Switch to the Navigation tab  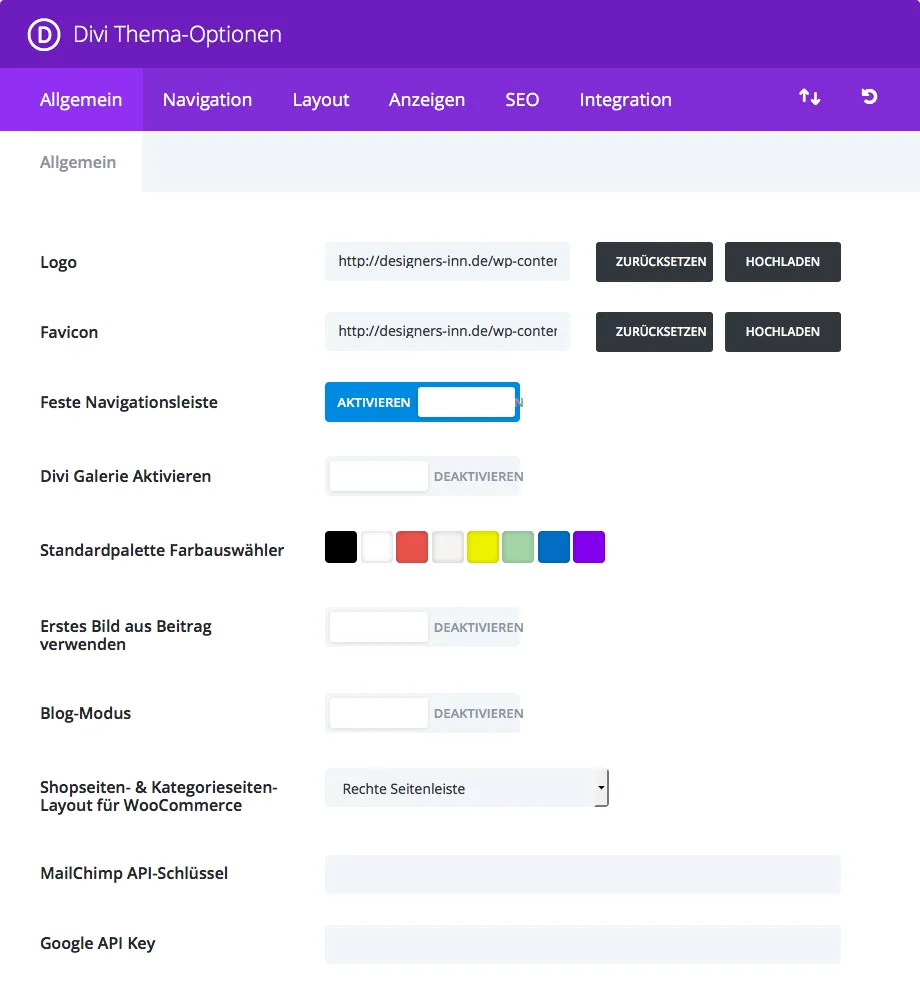pos(207,100)
